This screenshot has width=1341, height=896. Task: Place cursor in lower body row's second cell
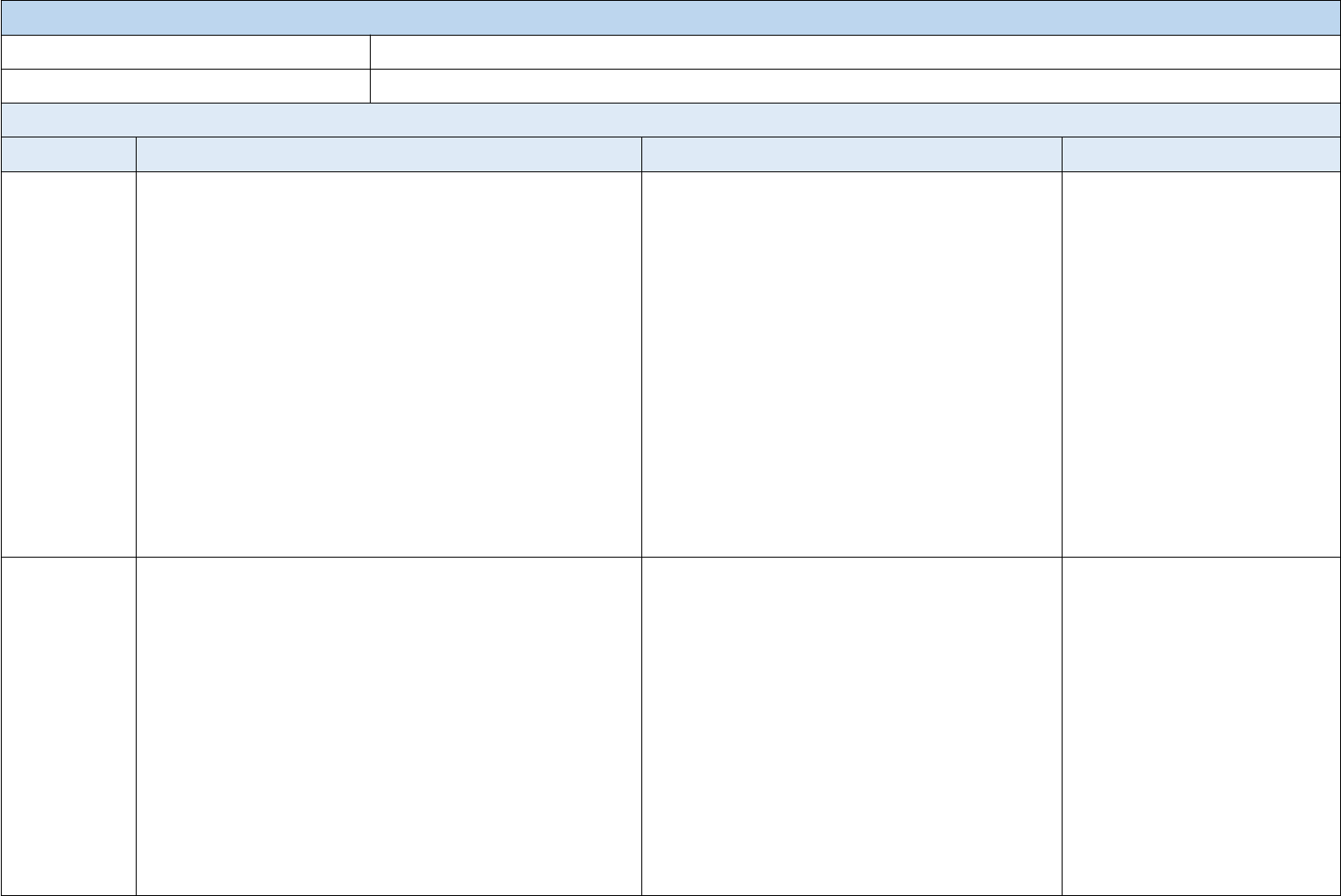click(x=388, y=725)
